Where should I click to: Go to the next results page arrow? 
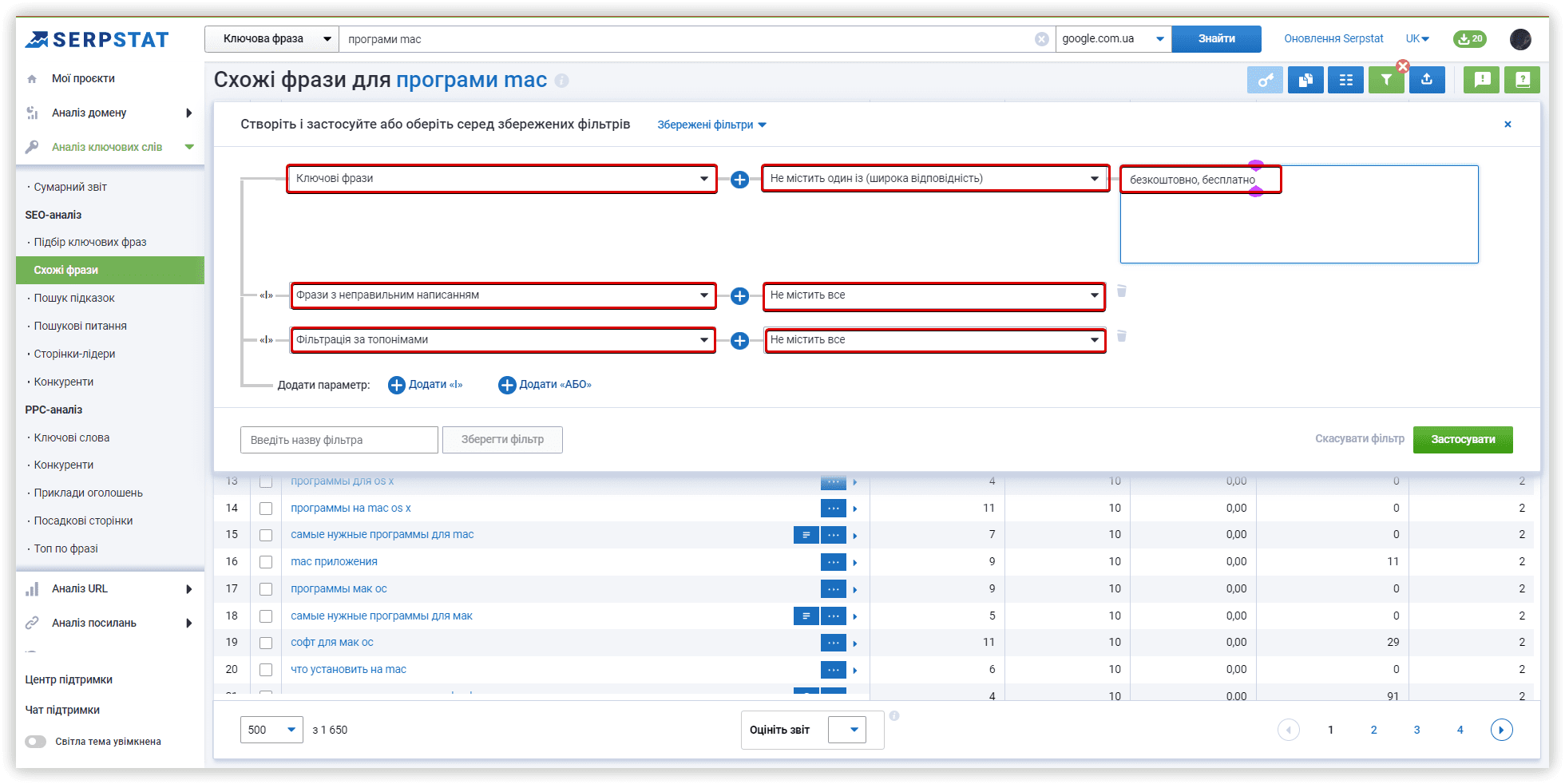(1501, 730)
